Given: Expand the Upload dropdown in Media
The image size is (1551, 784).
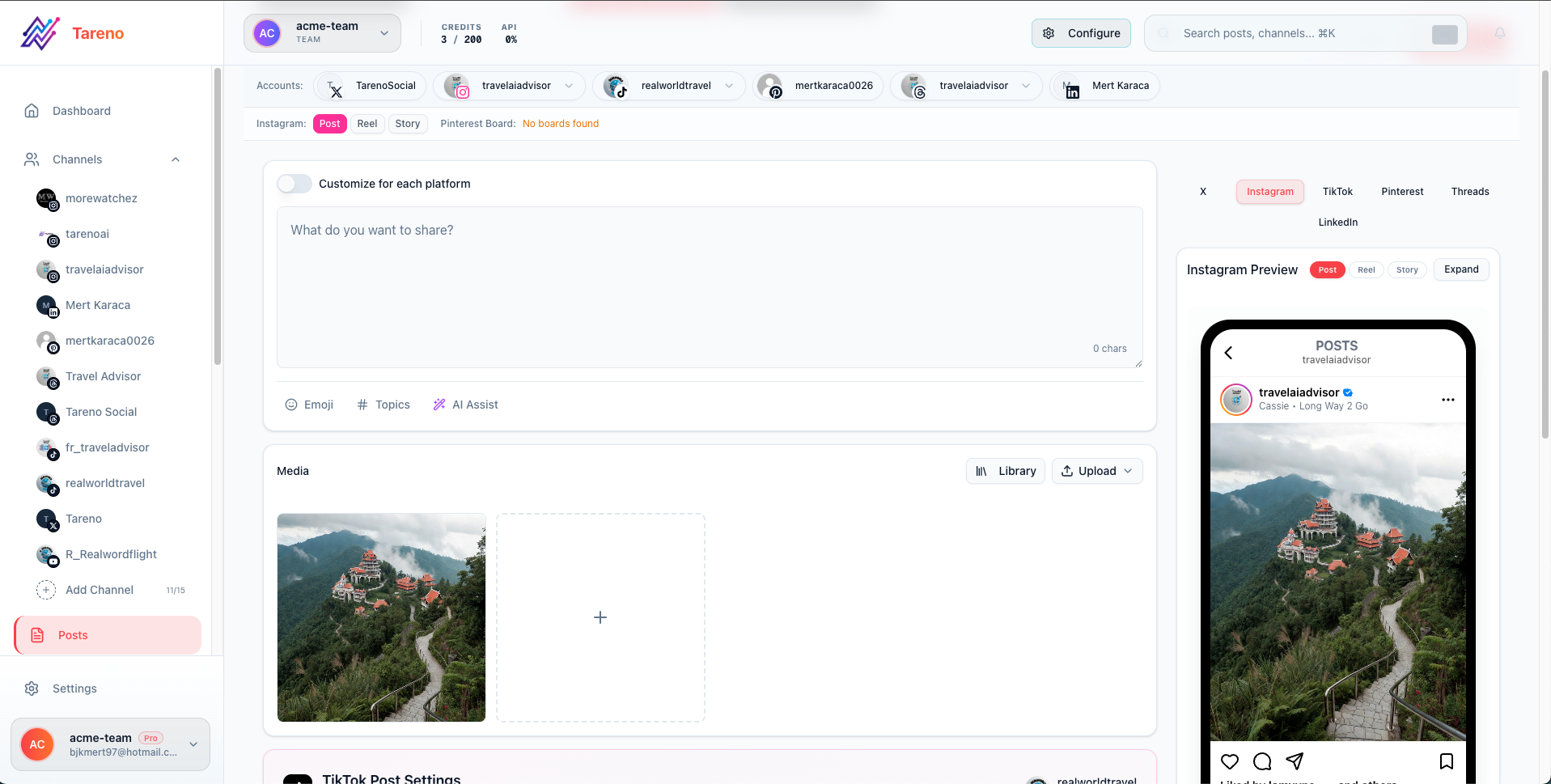Looking at the screenshot, I should [1097, 471].
